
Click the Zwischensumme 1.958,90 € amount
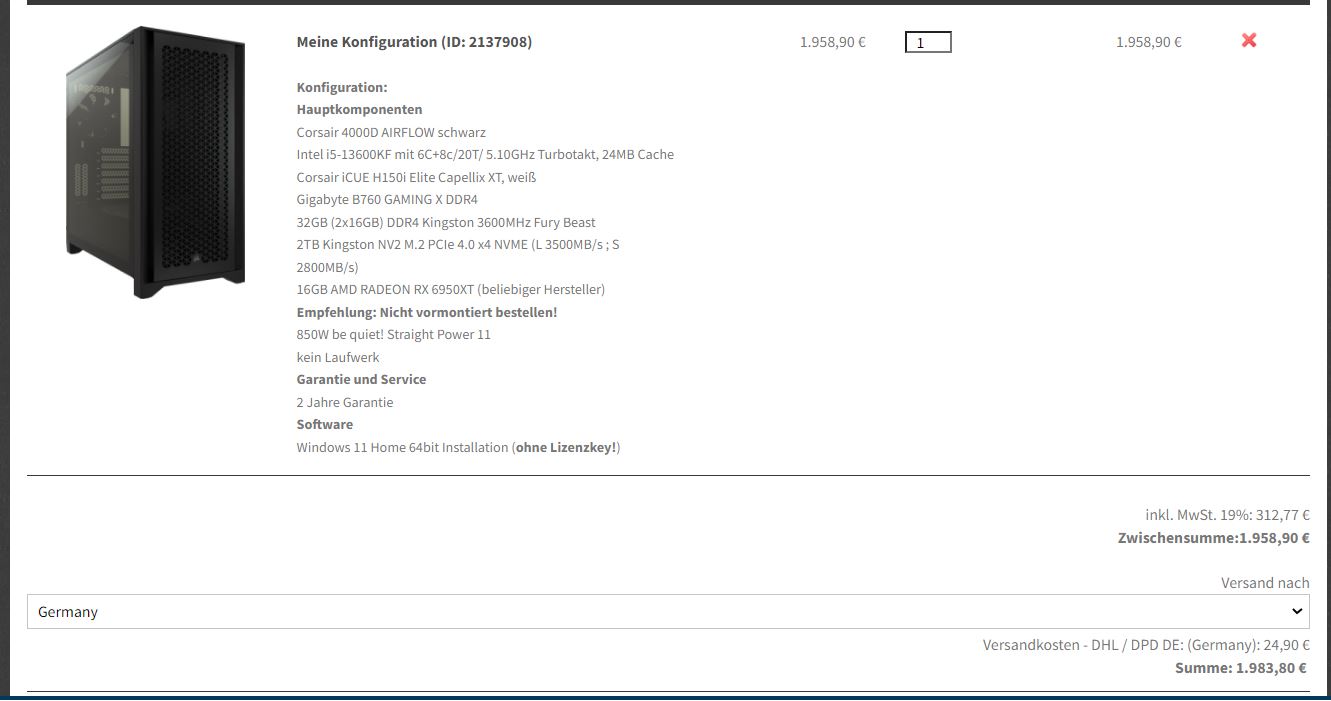tap(1214, 538)
